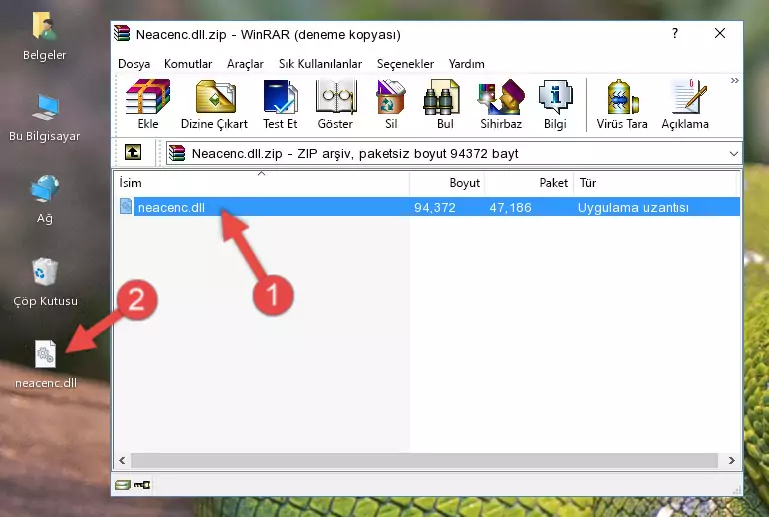Click the 47,186 packed value
The width and height of the screenshot is (769, 517).
[x=510, y=207]
